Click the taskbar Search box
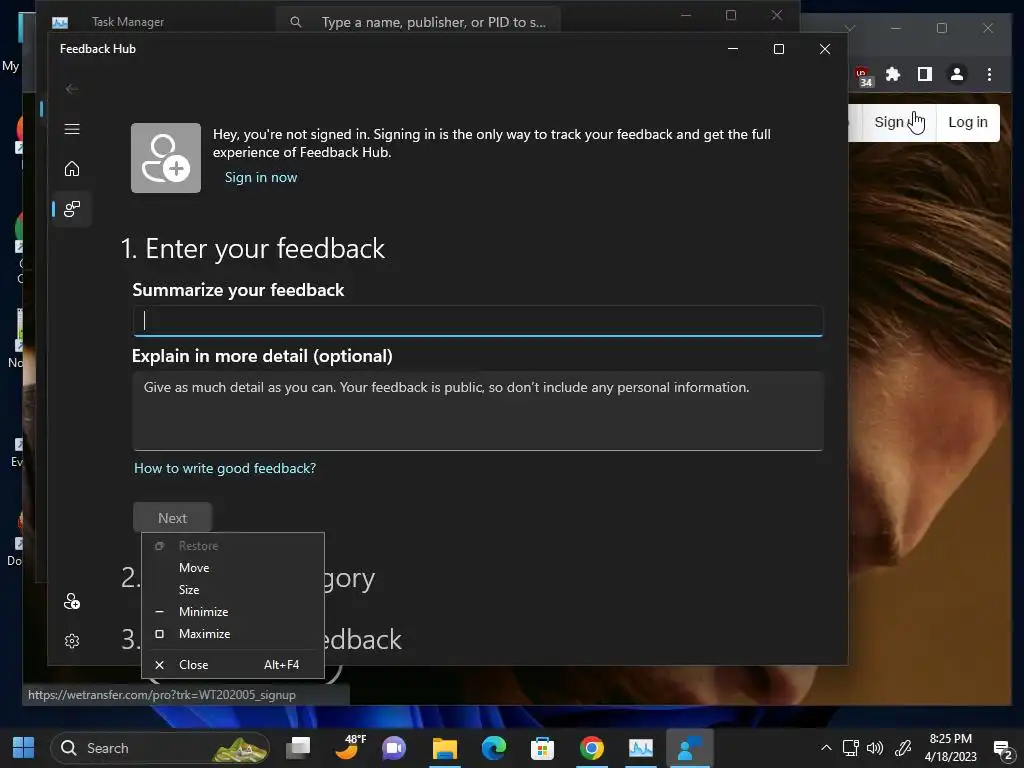 pyautogui.click(x=160, y=748)
